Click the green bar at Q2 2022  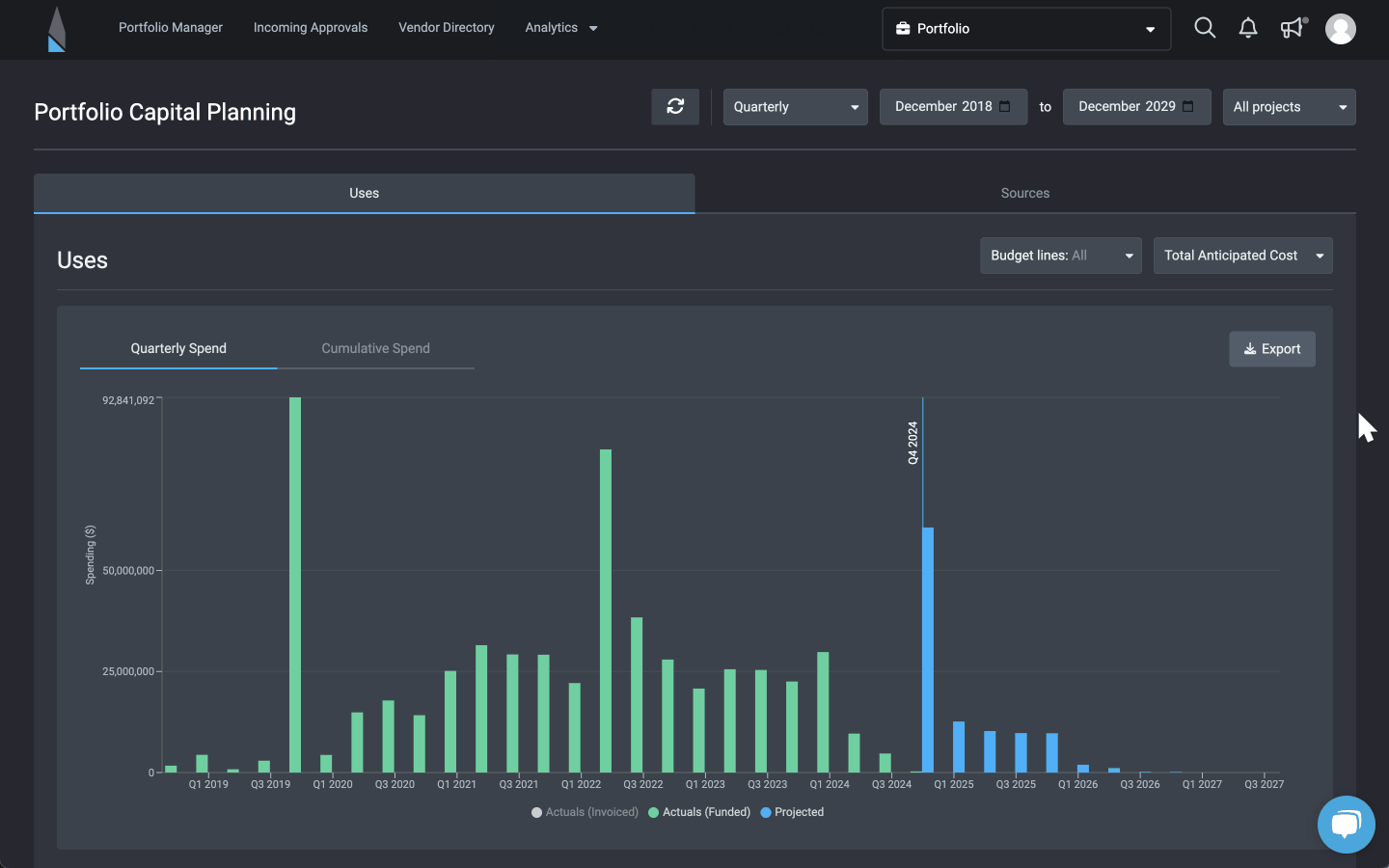(606, 610)
